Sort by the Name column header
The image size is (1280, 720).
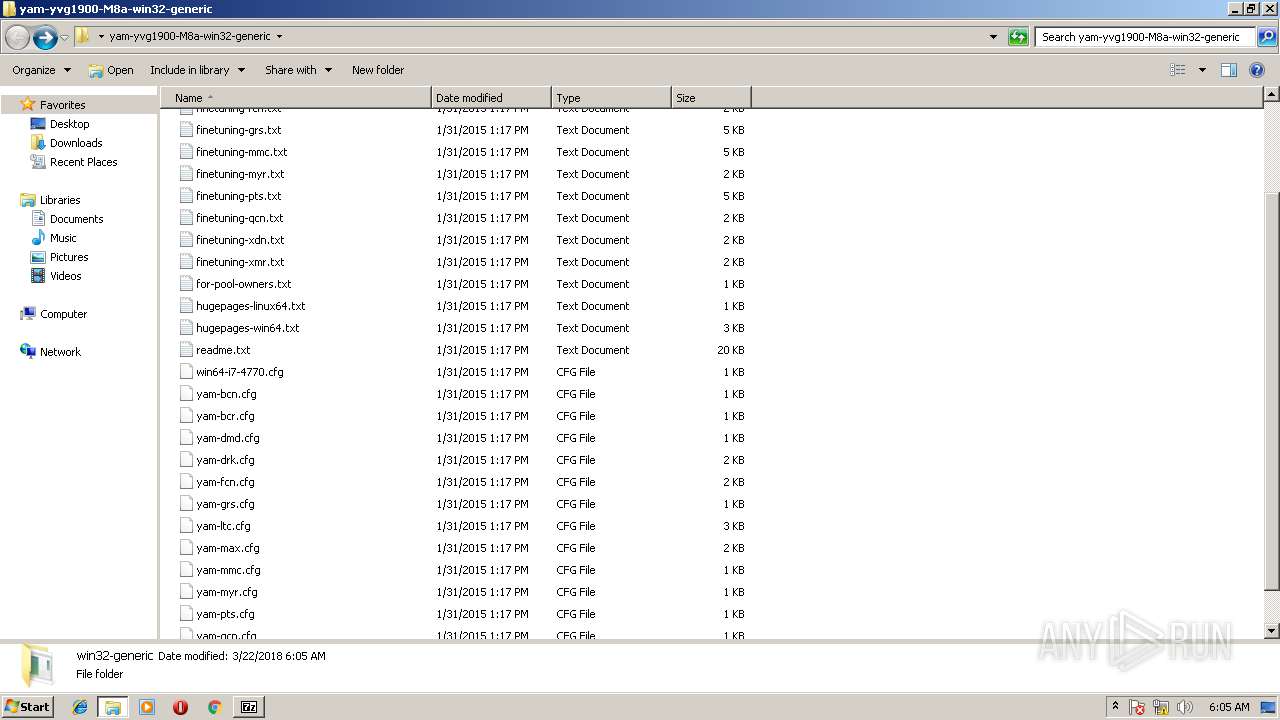(x=296, y=98)
